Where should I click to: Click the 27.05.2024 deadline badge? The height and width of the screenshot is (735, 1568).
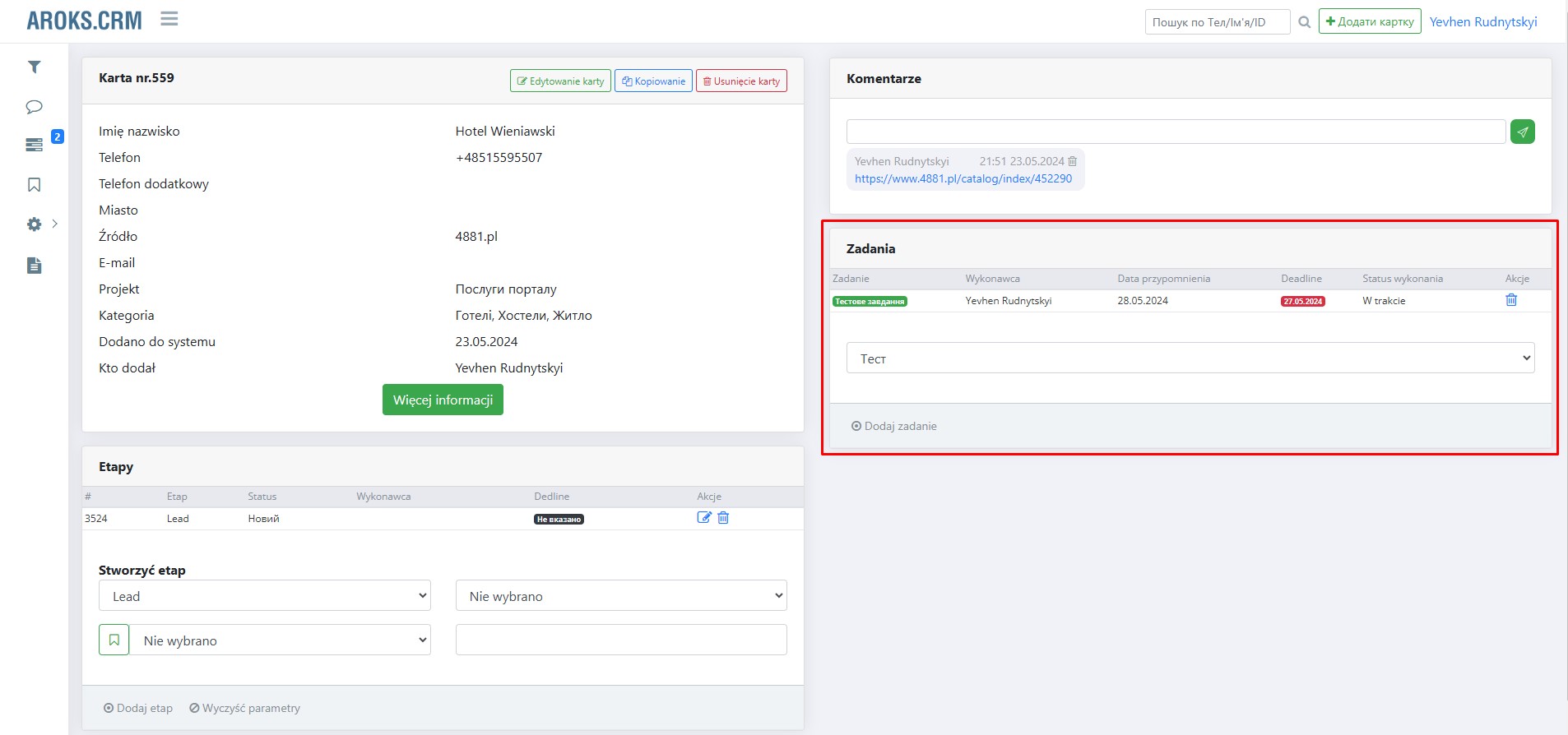(x=1302, y=302)
